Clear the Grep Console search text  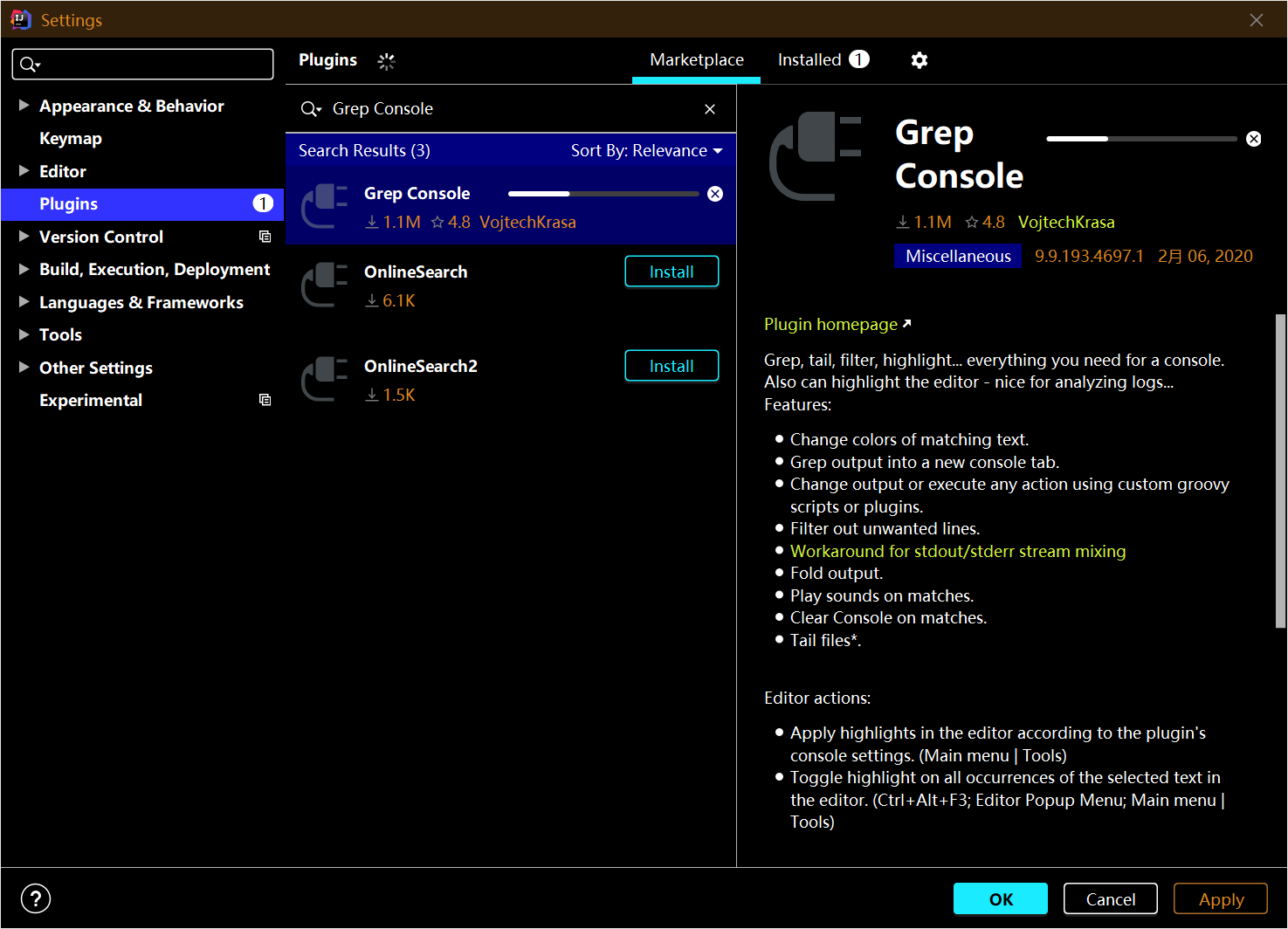pyautogui.click(x=710, y=109)
